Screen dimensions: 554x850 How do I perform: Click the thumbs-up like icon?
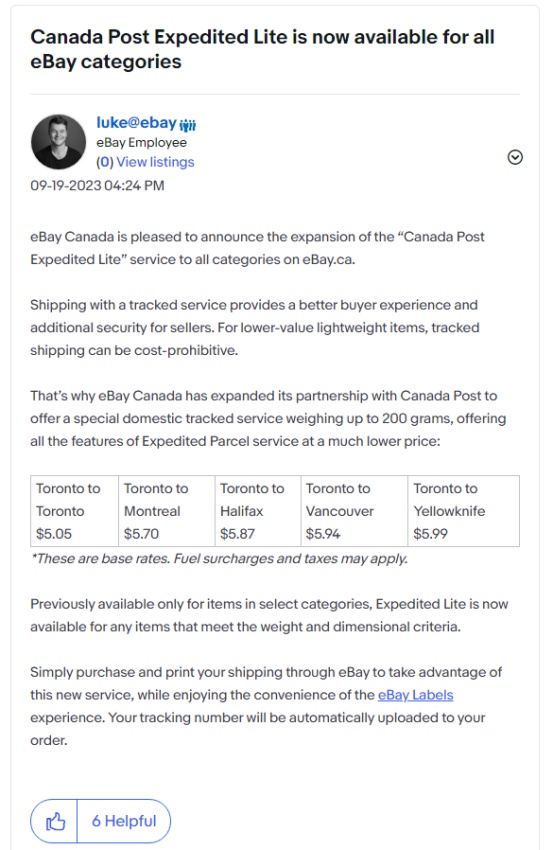point(55,821)
